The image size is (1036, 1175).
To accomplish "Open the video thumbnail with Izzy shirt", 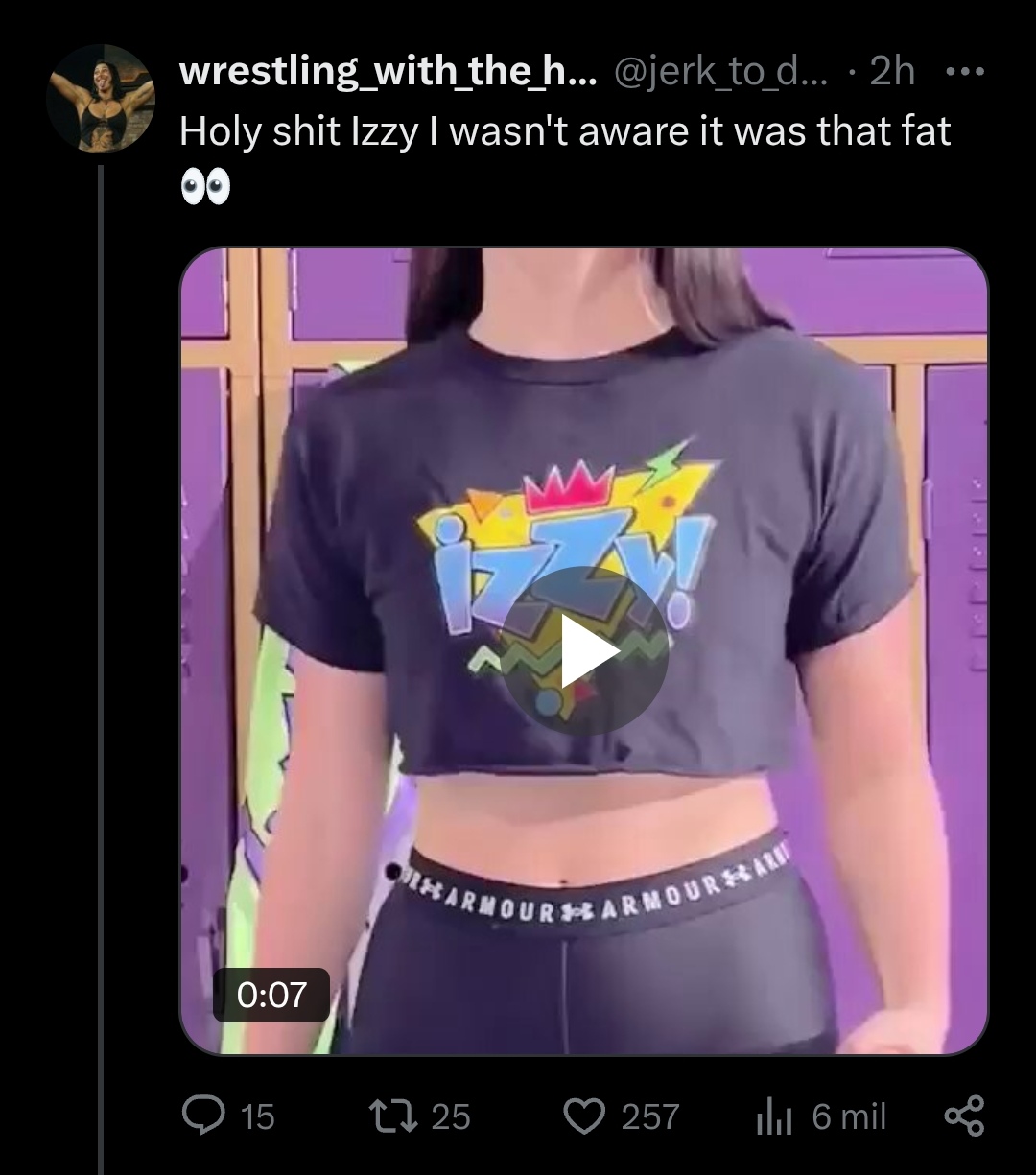I will pos(584,650).
